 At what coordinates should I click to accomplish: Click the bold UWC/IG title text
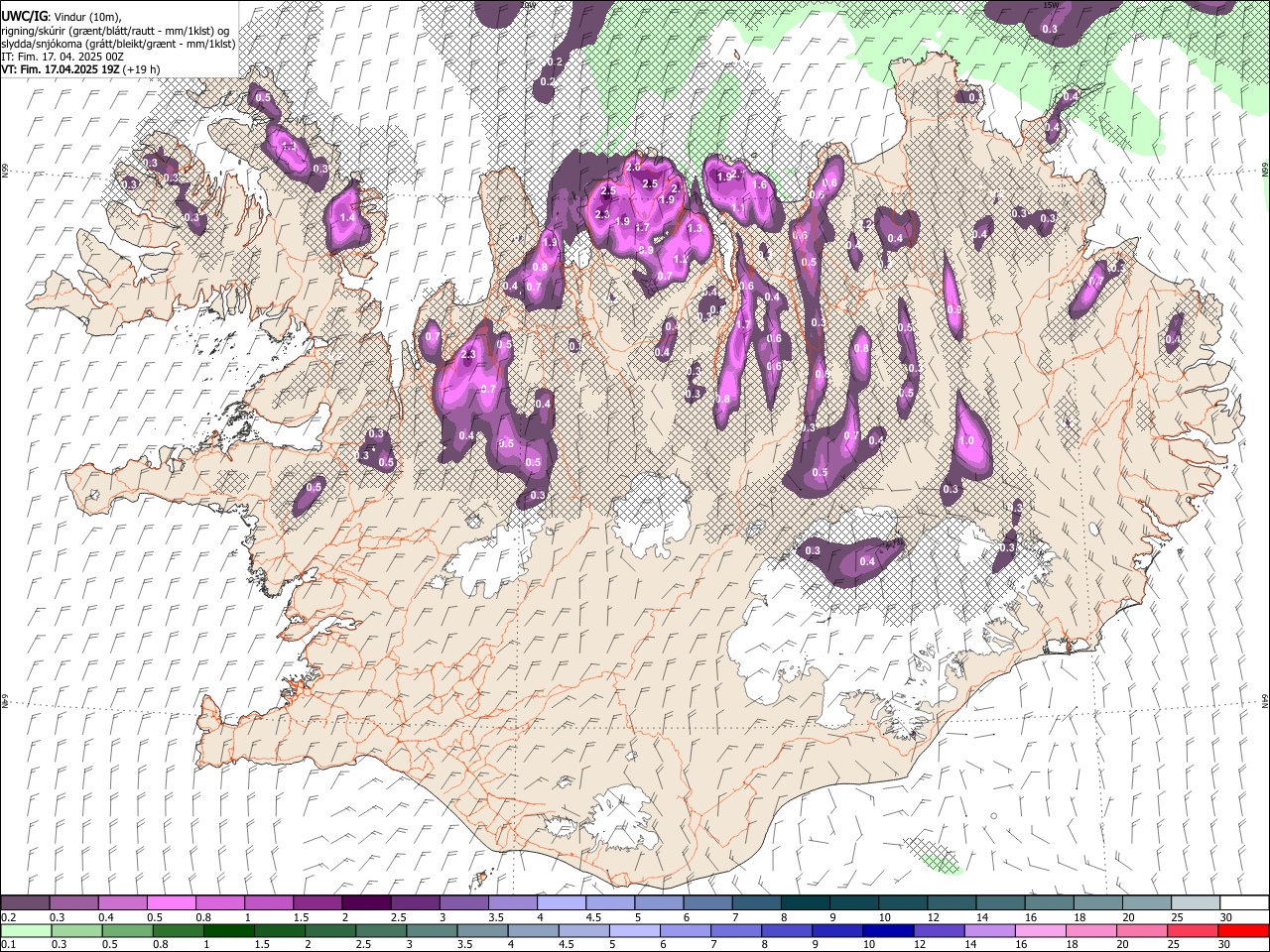[x=25, y=17]
